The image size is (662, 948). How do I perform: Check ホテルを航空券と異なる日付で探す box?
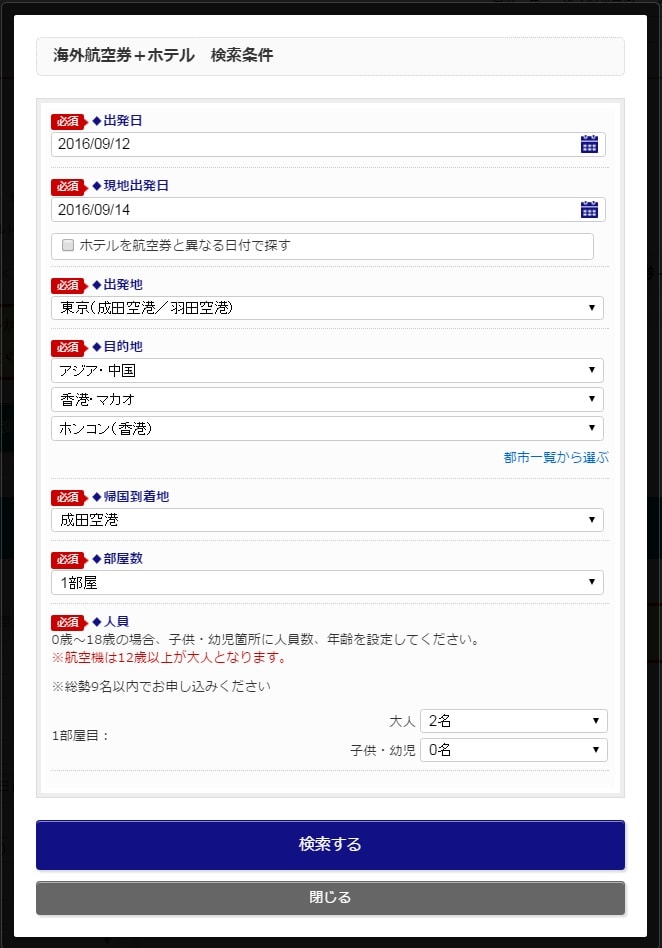click(68, 245)
